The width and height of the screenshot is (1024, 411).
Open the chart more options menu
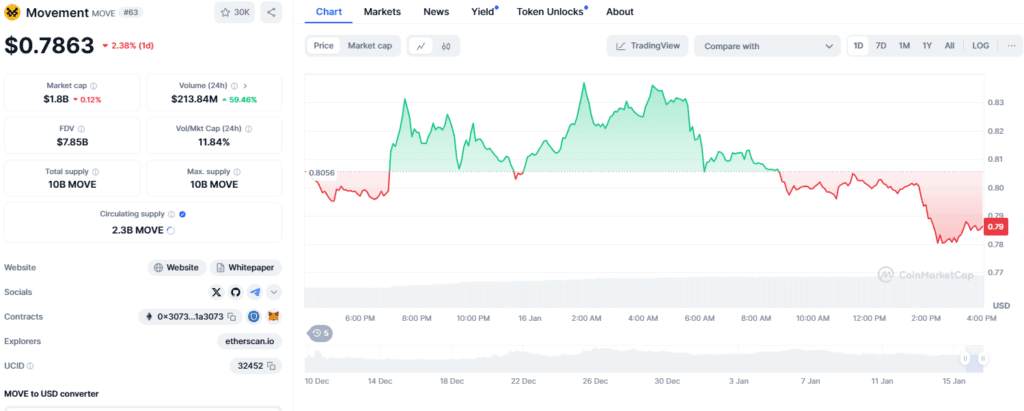[x=1011, y=46]
